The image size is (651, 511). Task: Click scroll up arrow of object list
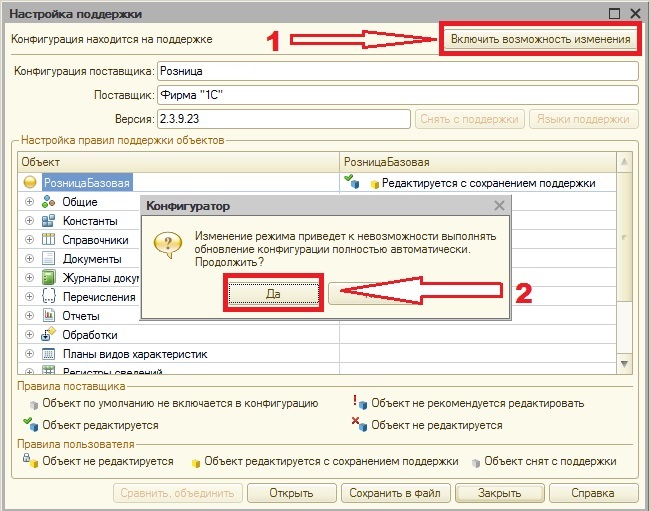(624, 161)
